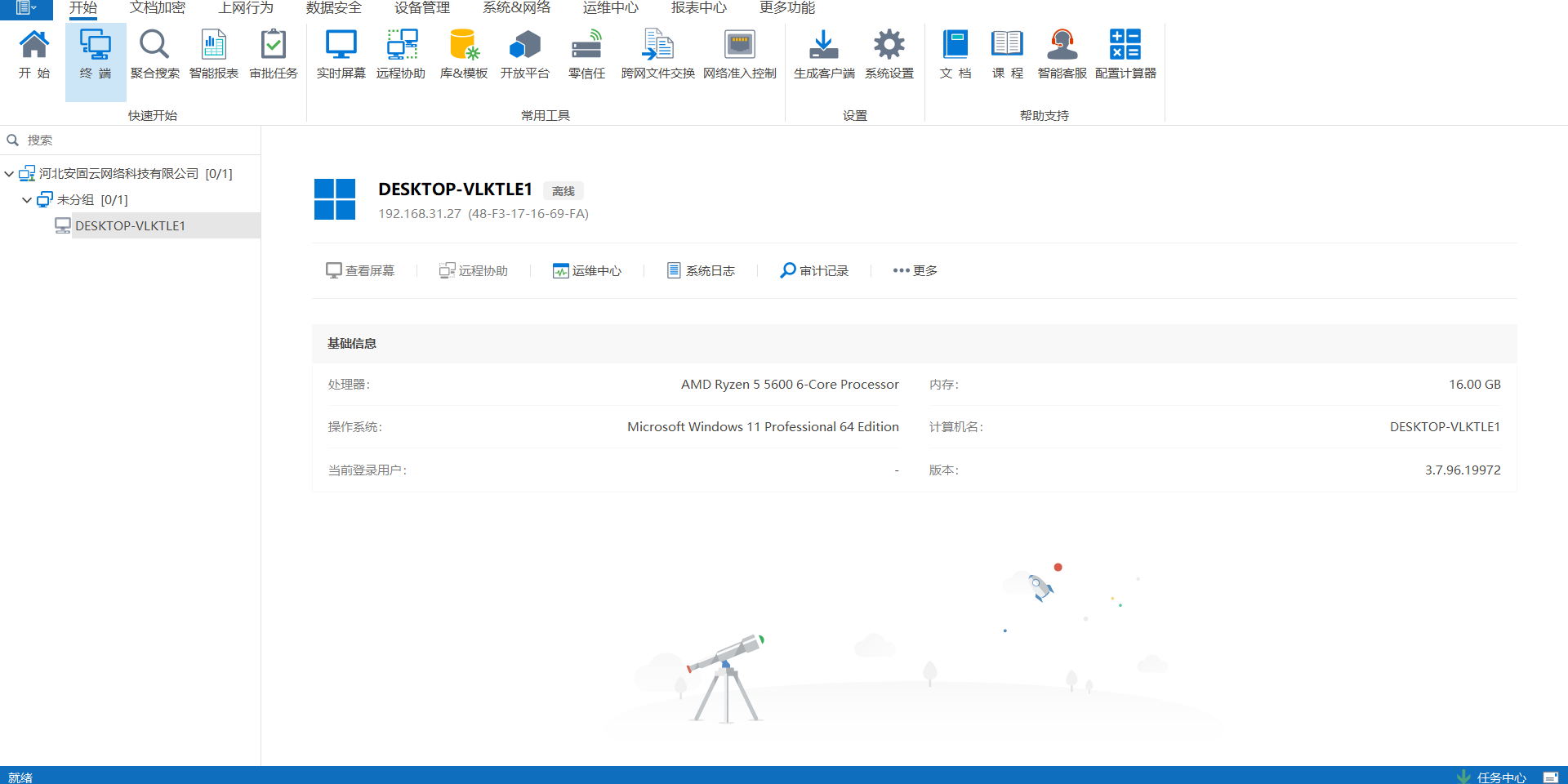Click Microsoft Windows 11 Professional value
The image size is (1568, 784).
click(x=763, y=427)
